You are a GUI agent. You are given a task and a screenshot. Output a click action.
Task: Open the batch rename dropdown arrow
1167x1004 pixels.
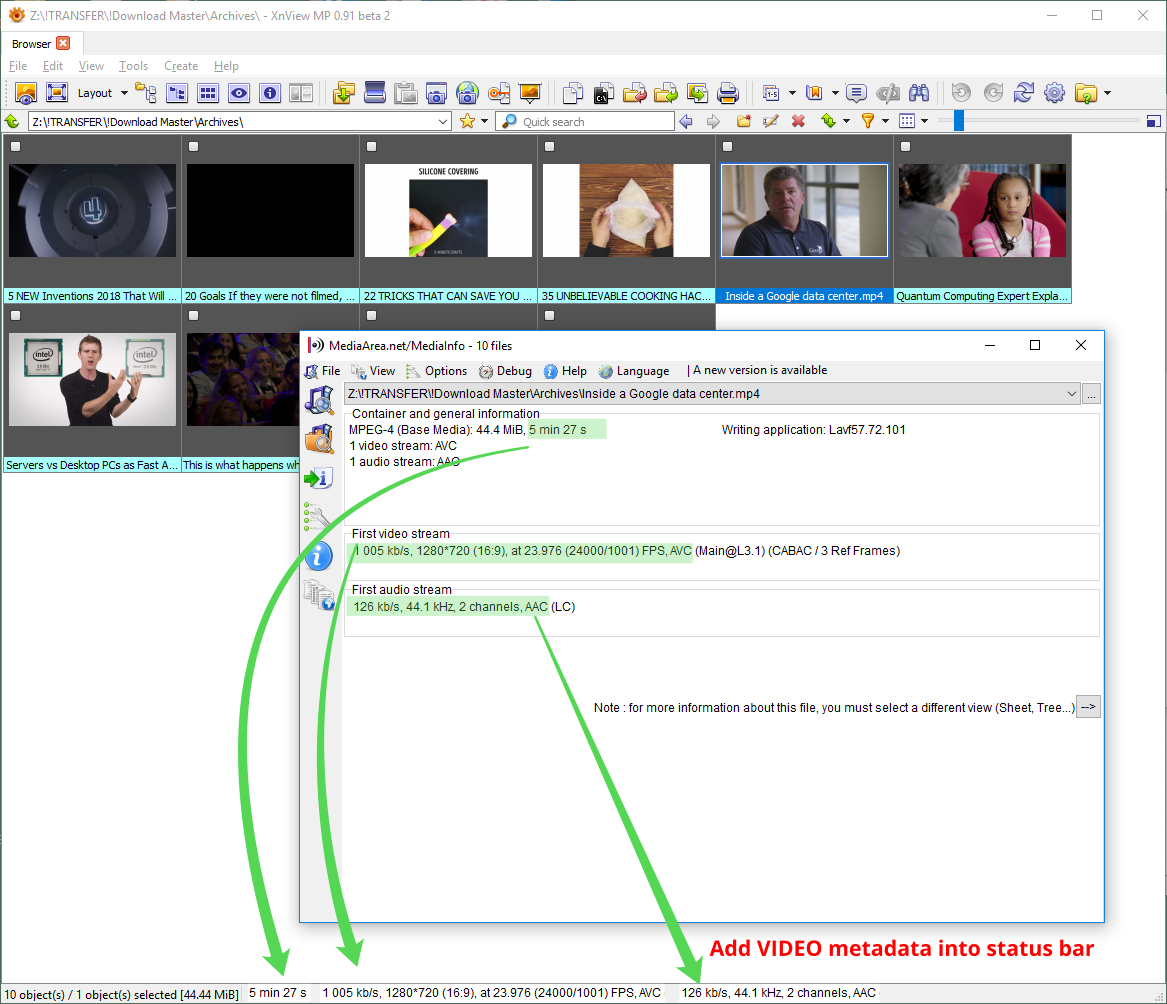coord(792,93)
